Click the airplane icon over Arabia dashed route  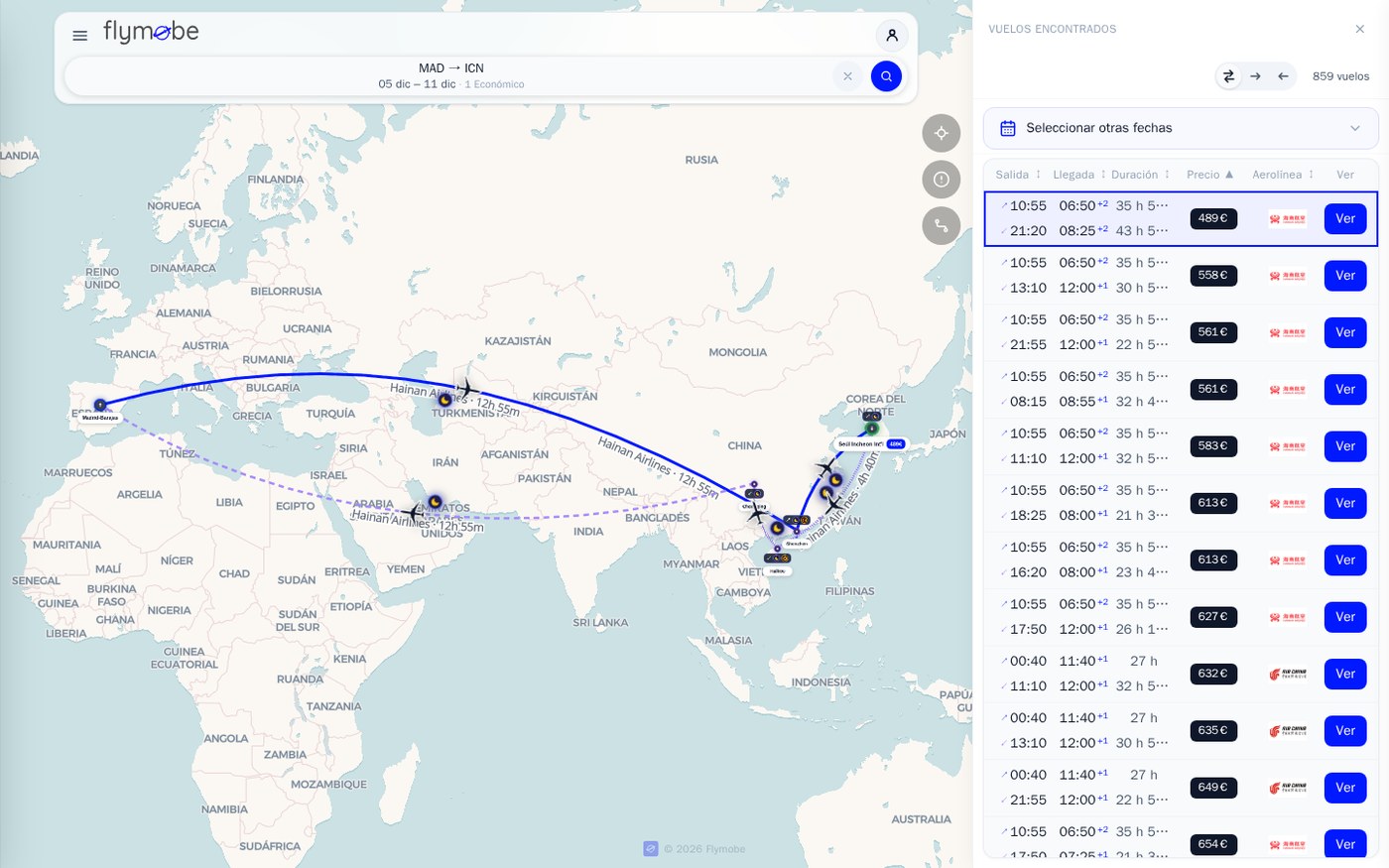413,513
